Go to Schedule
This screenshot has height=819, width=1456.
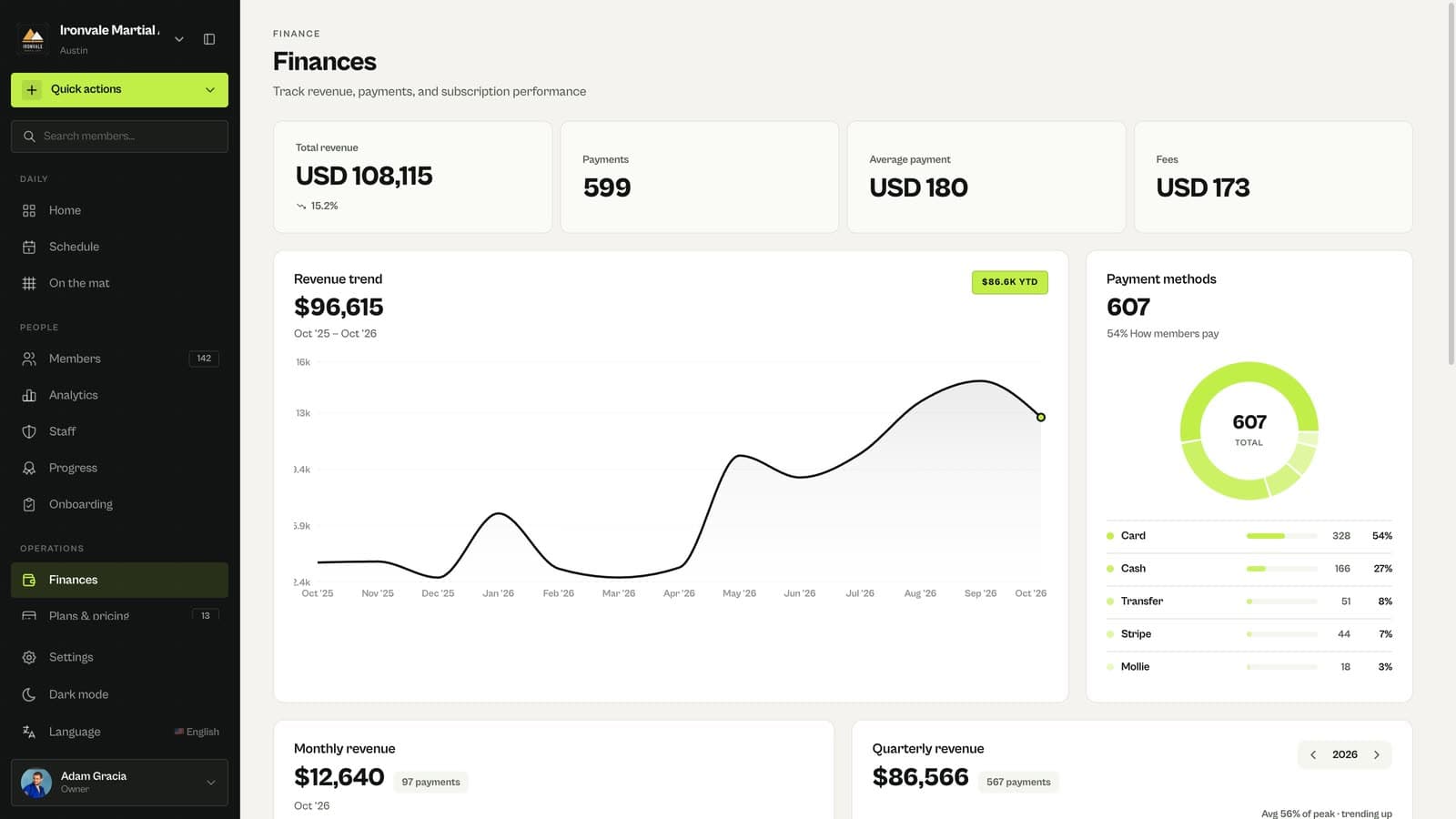coord(119,247)
